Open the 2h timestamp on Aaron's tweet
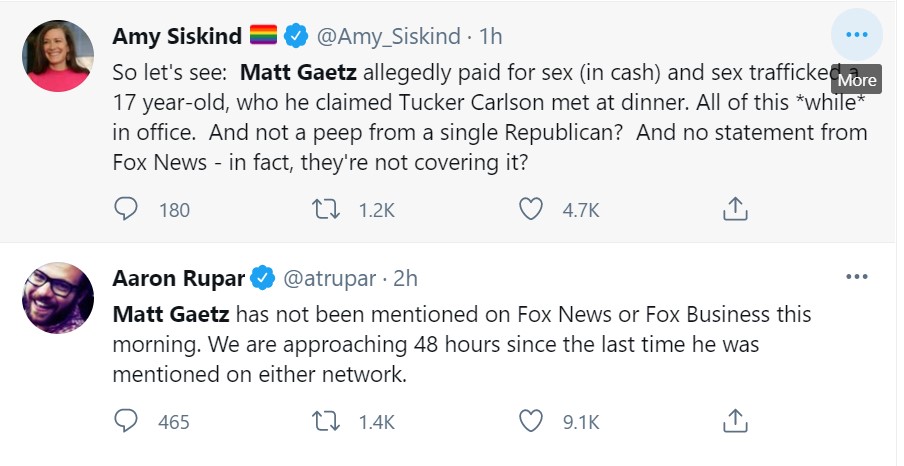 tap(406, 276)
